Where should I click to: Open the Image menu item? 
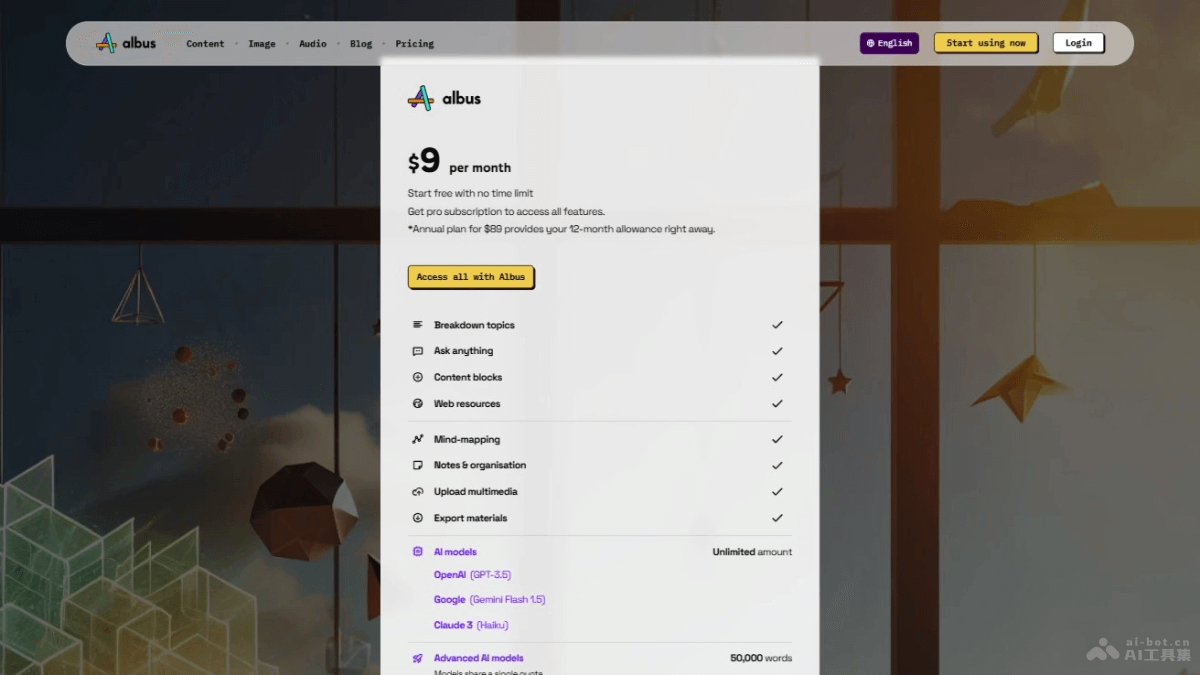tap(262, 44)
